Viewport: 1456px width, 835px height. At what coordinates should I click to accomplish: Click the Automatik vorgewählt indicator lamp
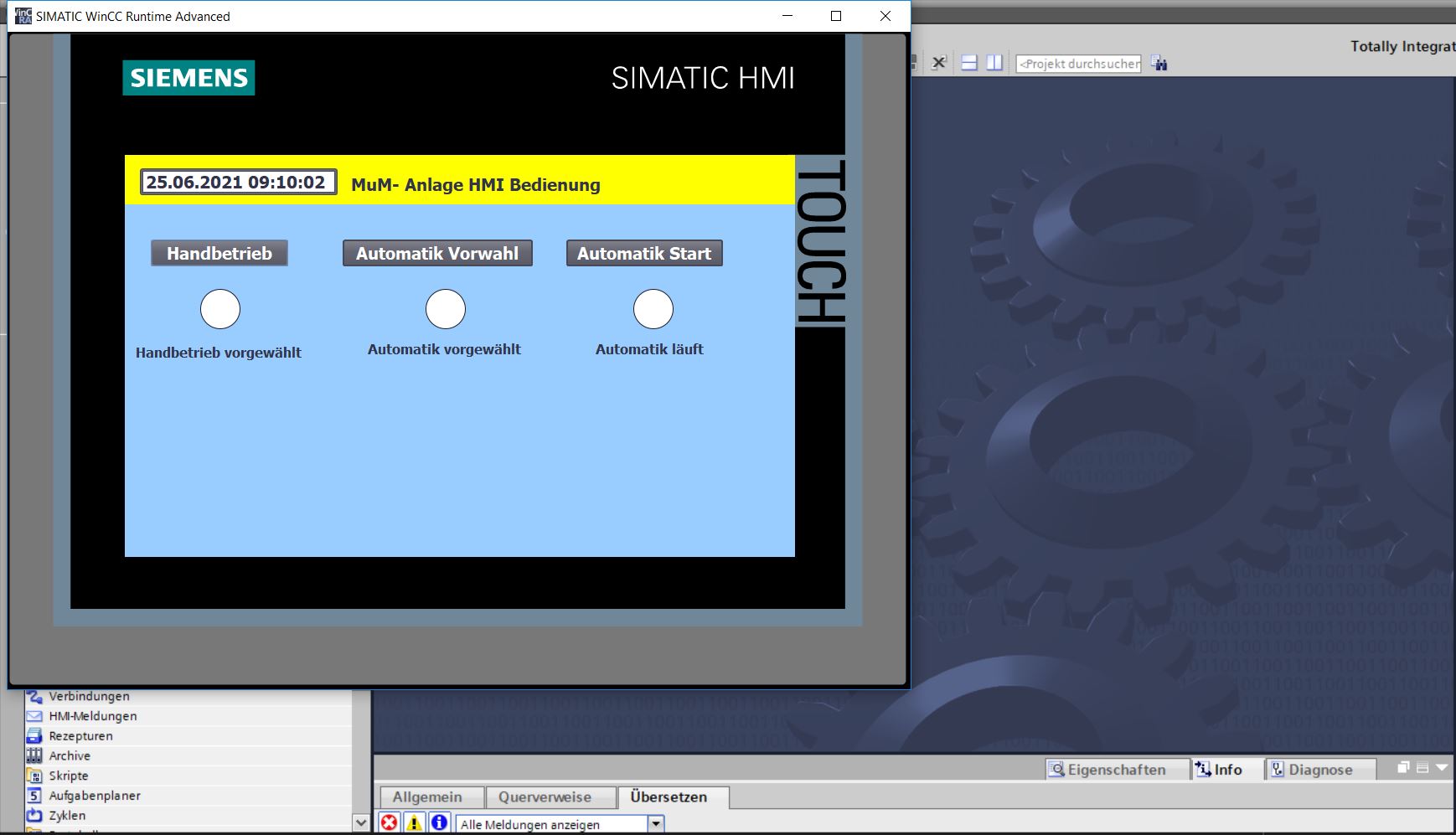point(446,310)
